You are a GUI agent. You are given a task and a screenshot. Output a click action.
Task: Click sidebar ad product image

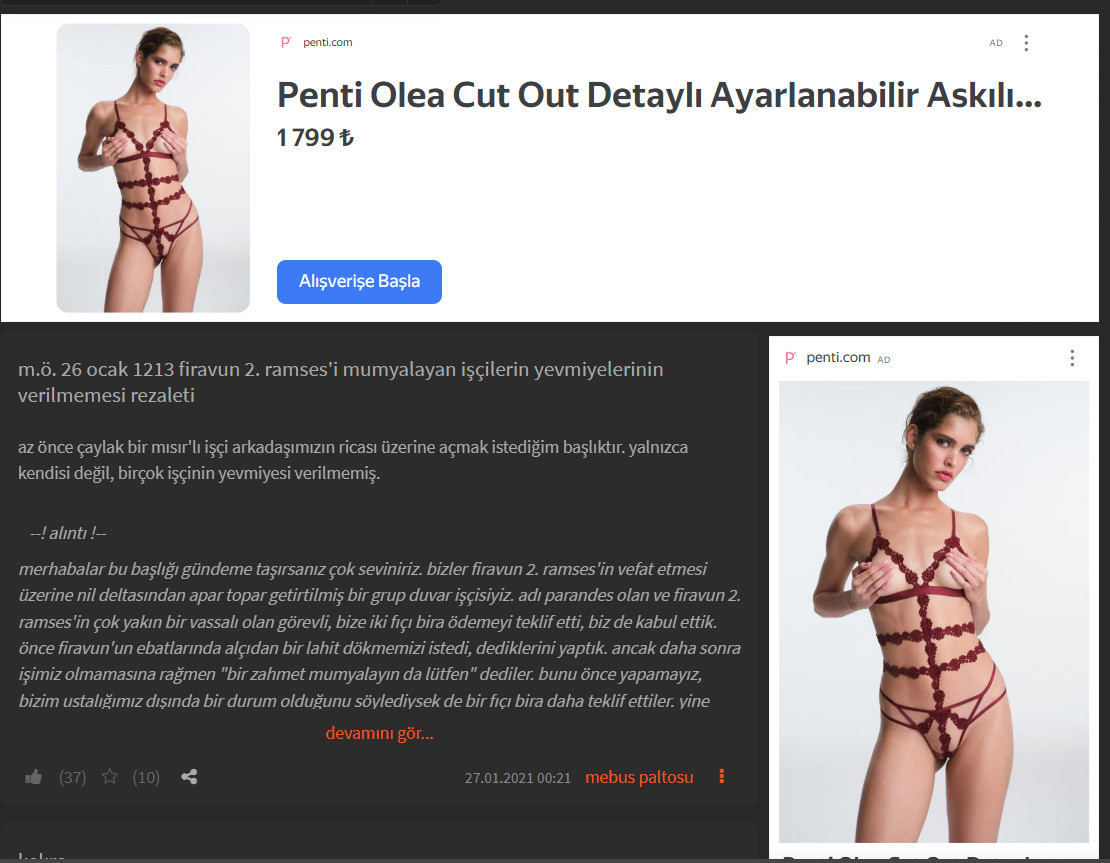[x=934, y=612]
